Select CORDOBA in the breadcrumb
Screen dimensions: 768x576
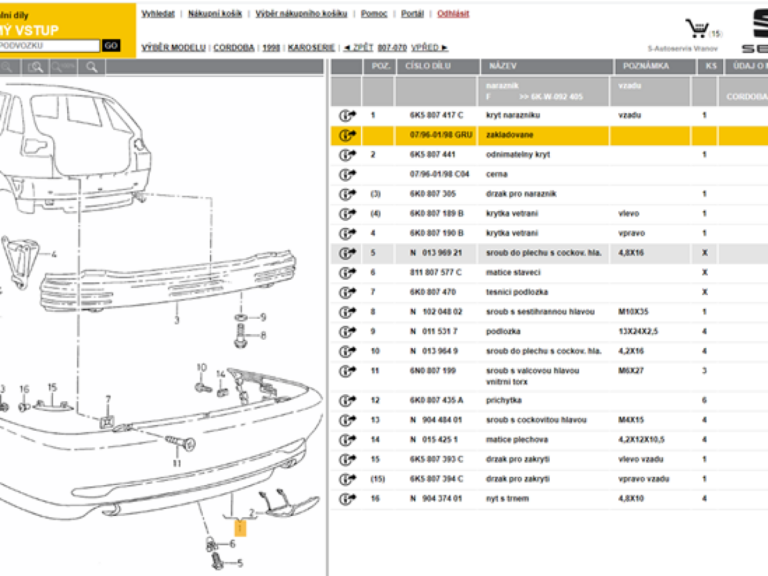pyautogui.click(x=235, y=47)
